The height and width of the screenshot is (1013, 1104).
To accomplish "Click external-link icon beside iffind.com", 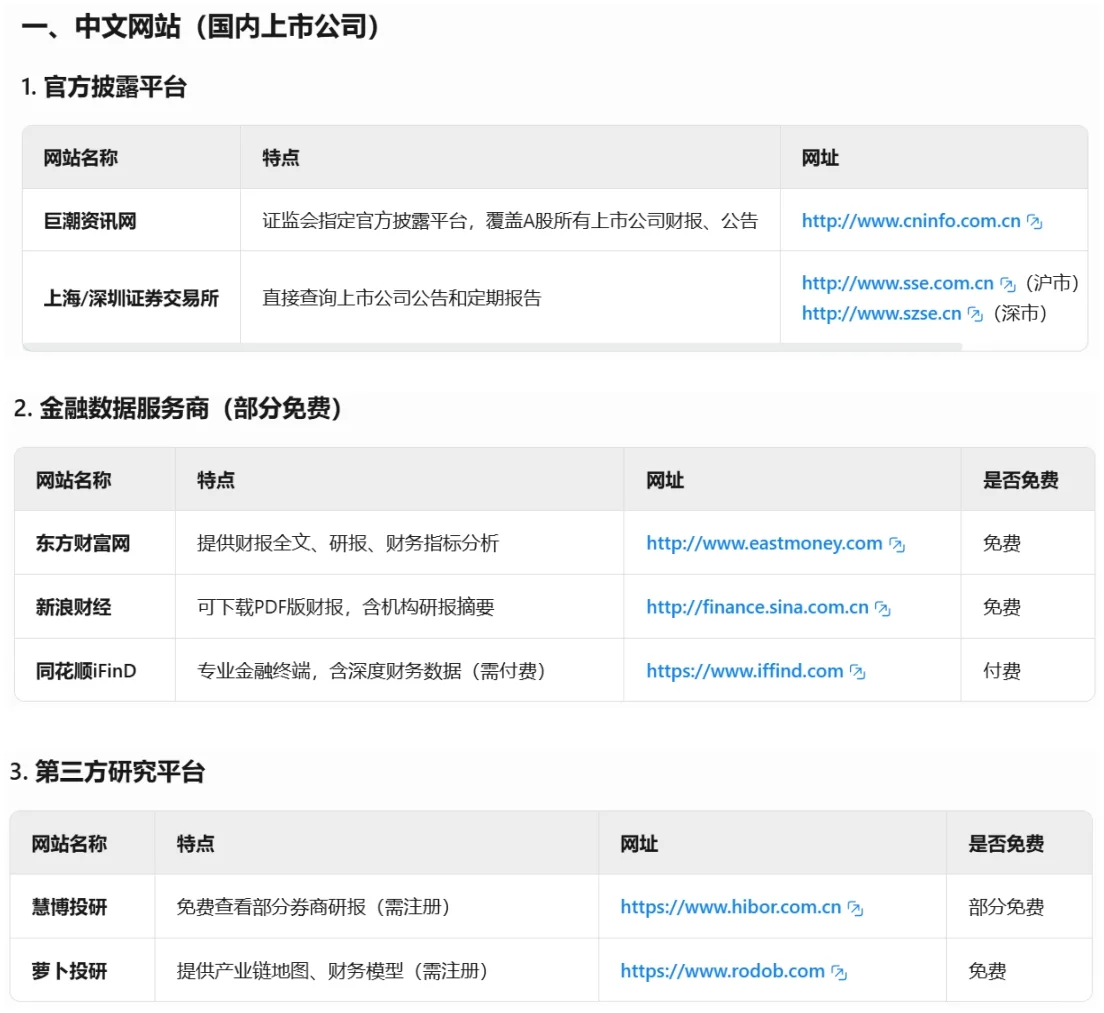I will (x=857, y=672).
